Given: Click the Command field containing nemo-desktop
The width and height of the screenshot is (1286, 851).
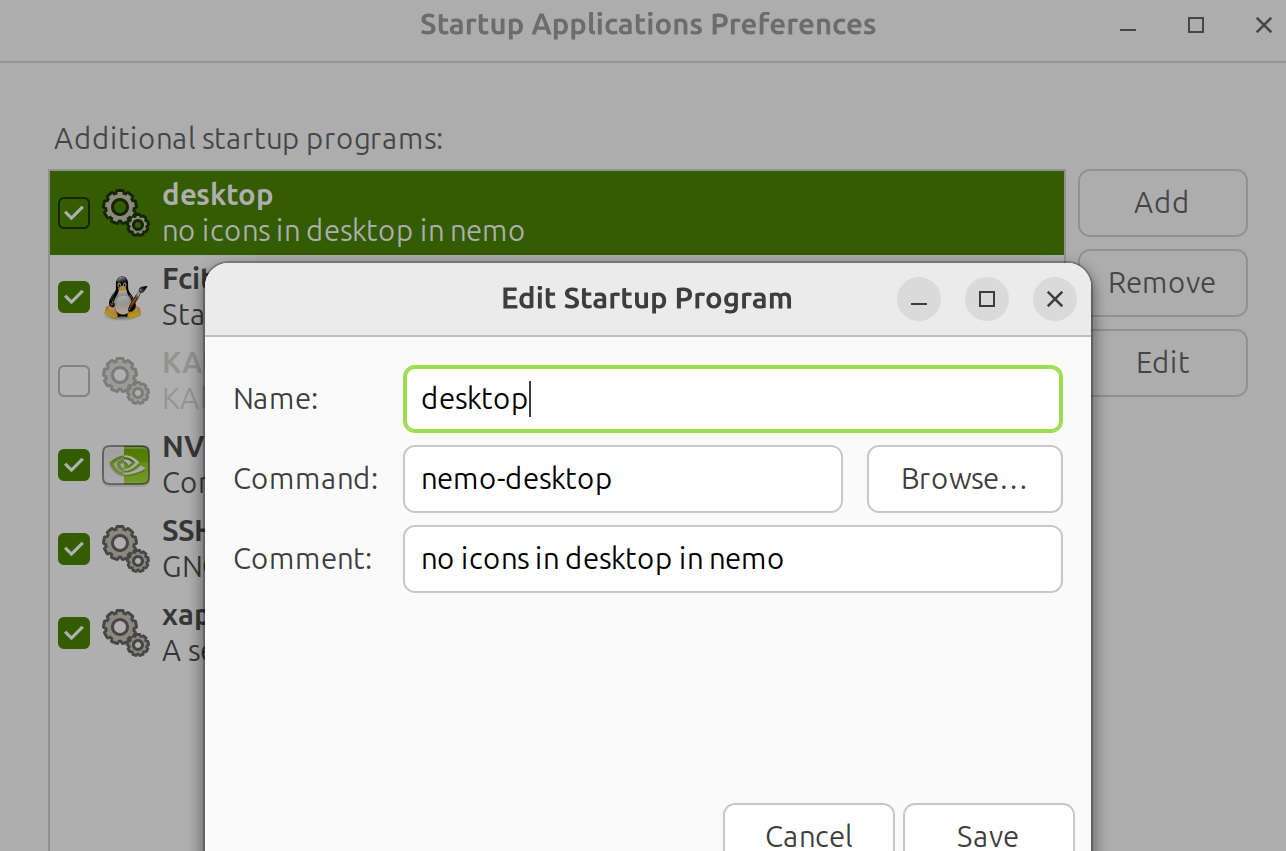Looking at the screenshot, I should pos(623,479).
